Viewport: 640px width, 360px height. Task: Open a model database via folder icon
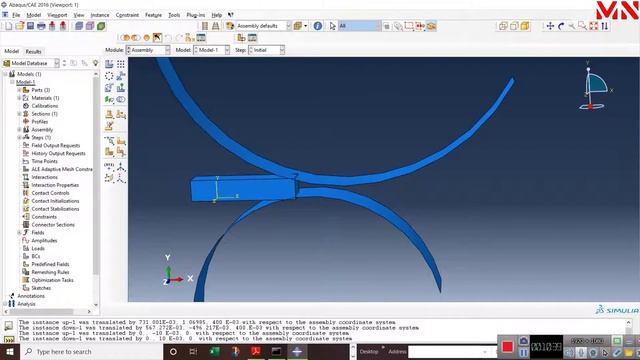coord(20,26)
